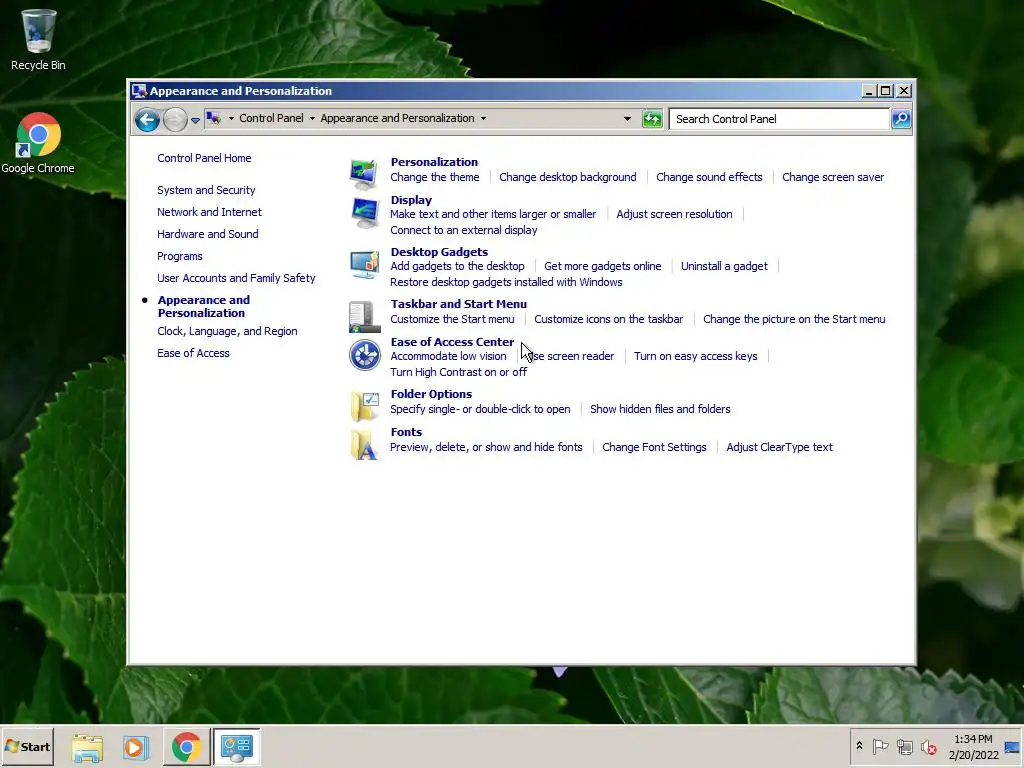Open Recycle Bin on the desktop

pyautogui.click(x=38, y=40)
